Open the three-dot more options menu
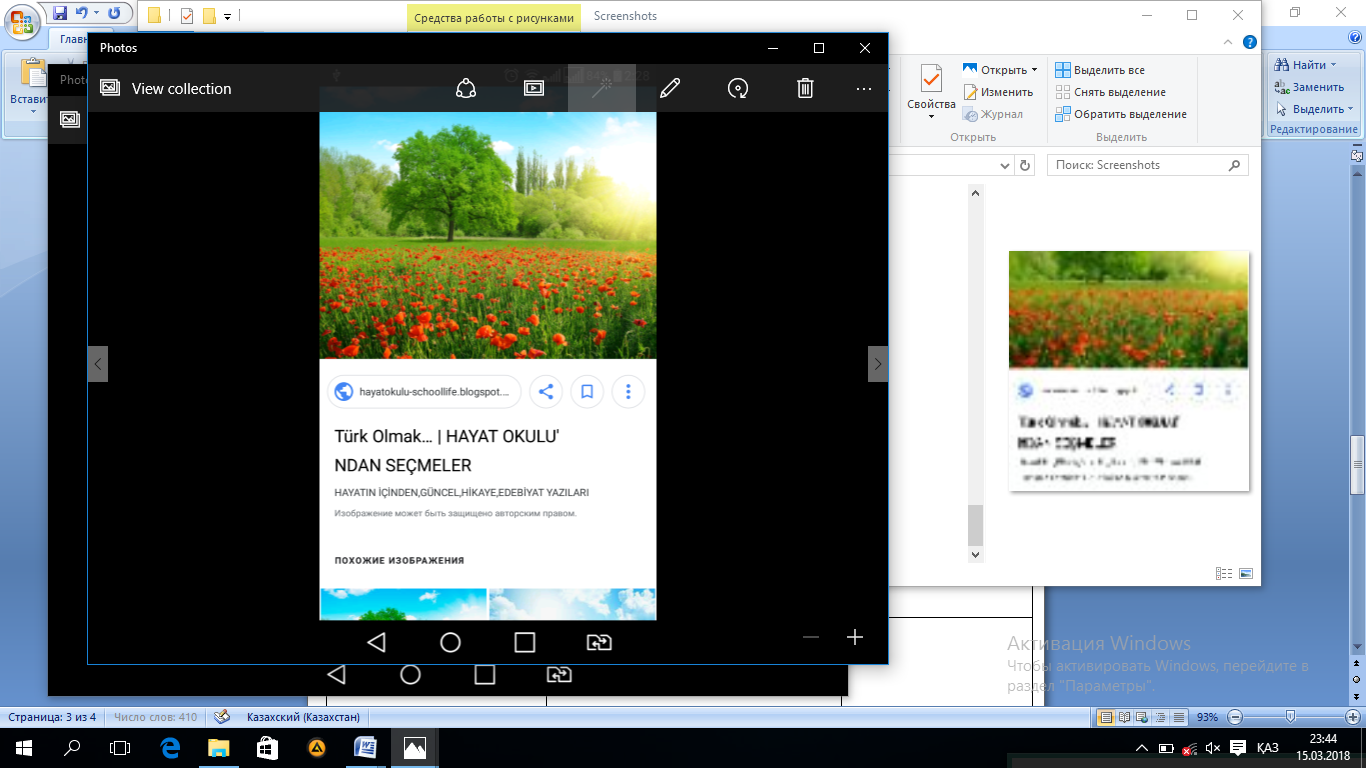Image resolution: width=1366 pixels, height=768 pixels. click(x=864, y=88)
